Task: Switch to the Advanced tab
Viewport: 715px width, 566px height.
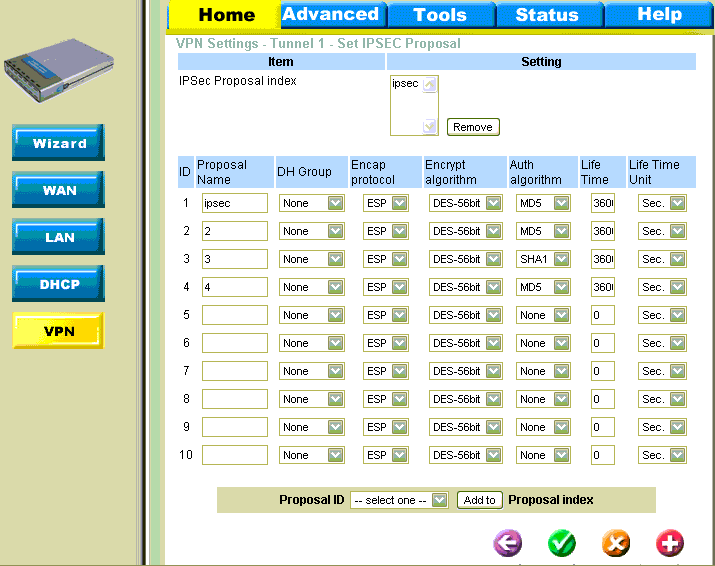Action: click(330, 14)
